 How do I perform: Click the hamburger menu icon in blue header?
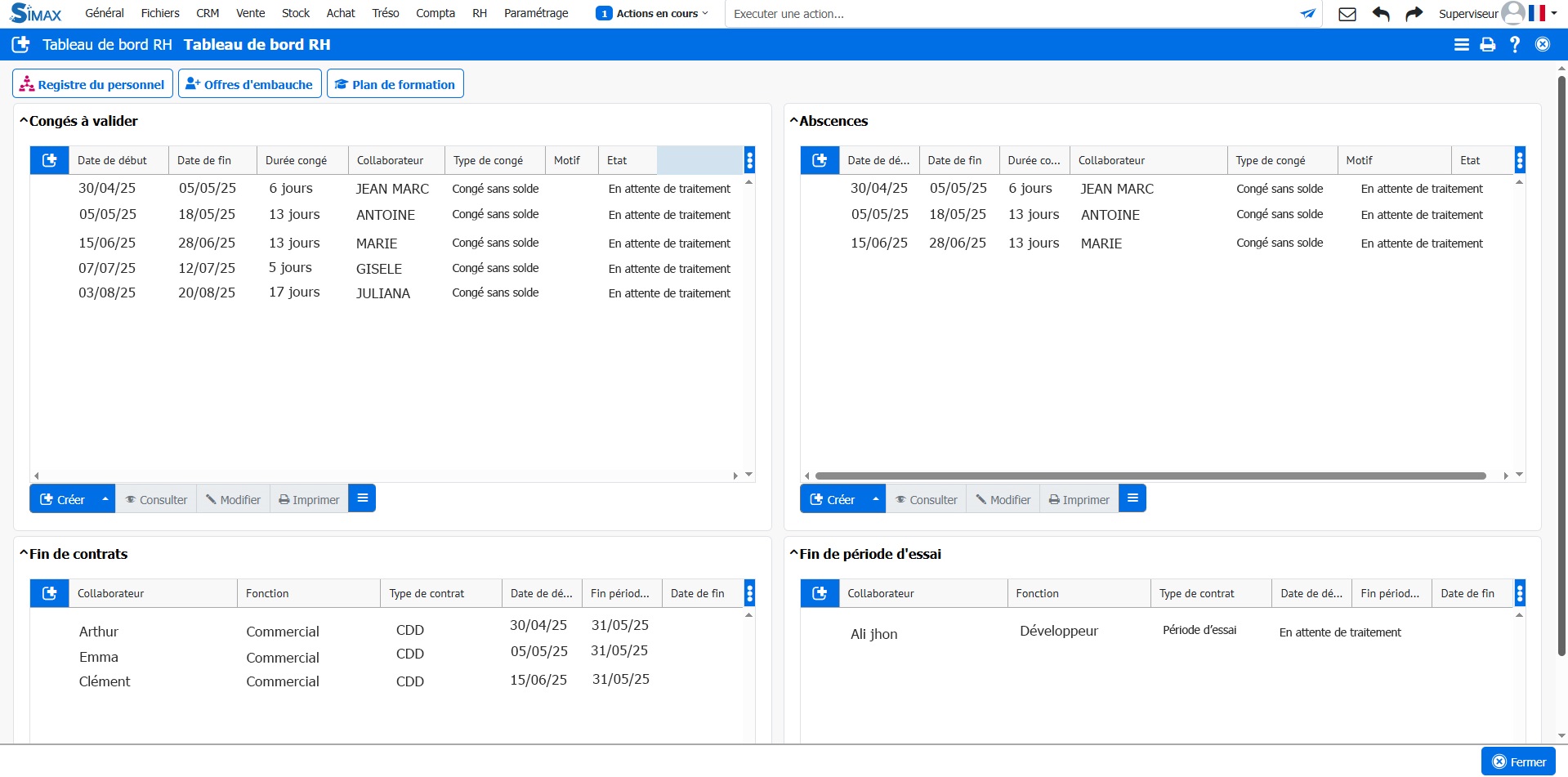tap(1462, 45)
